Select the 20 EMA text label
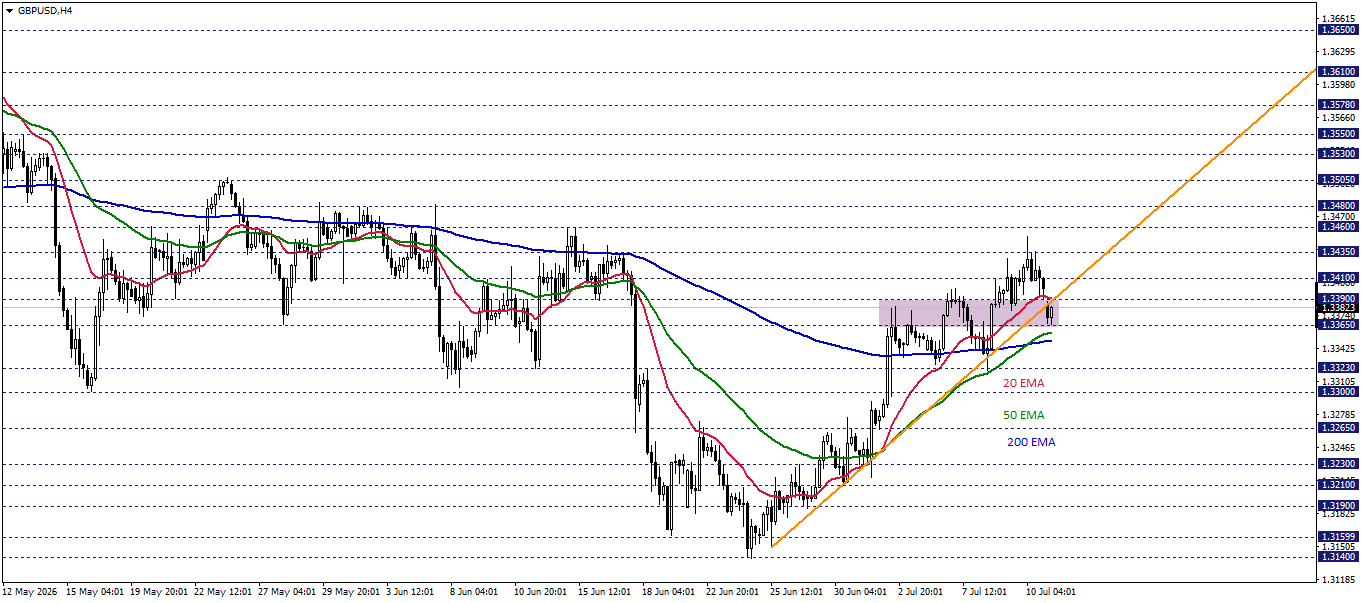This screenshot has width=1362, height=603. pyautogui.click(x=1023, y=383)
